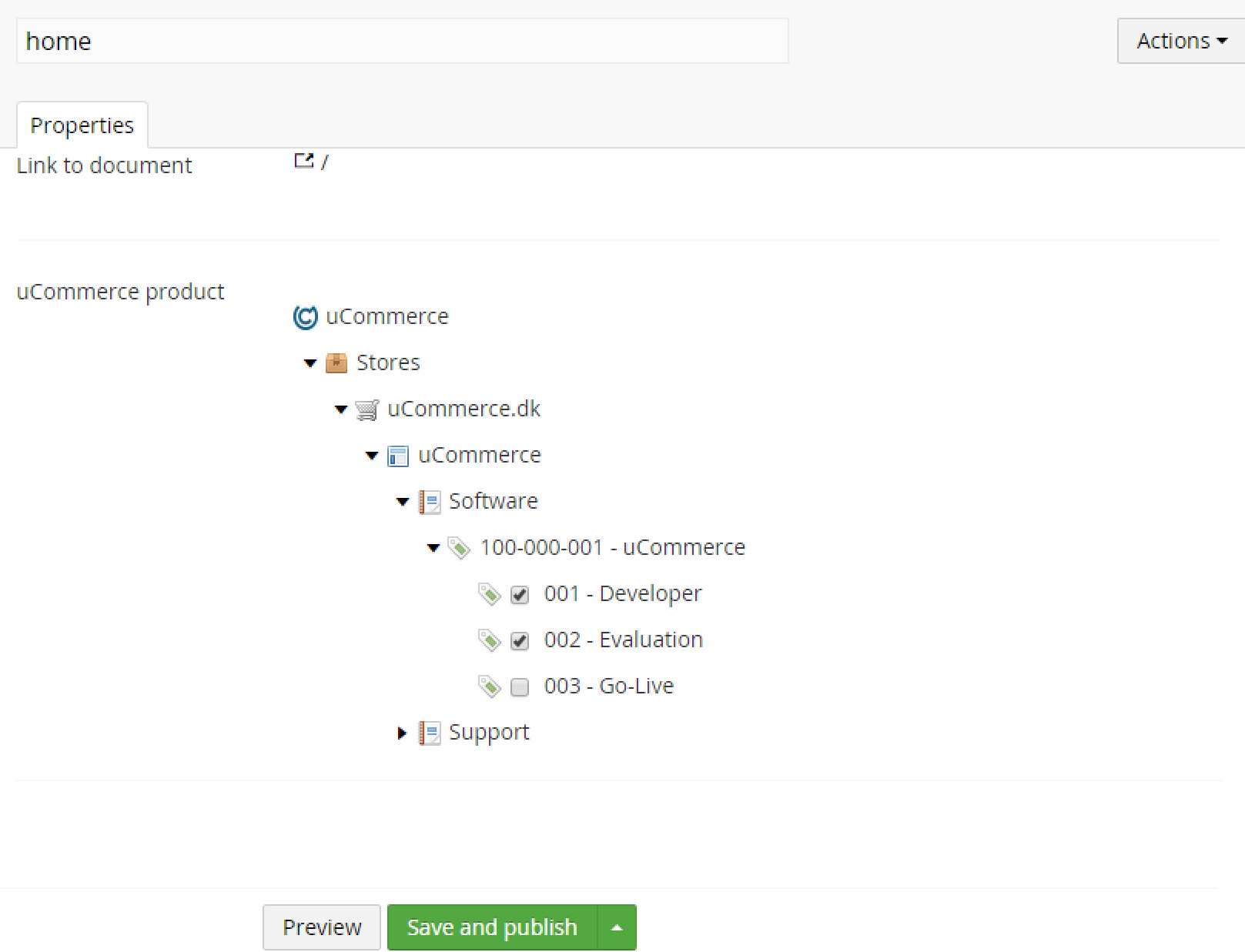Collapse the Software category node
Viewport: 1245px width, 952px height.
(403, 502)
